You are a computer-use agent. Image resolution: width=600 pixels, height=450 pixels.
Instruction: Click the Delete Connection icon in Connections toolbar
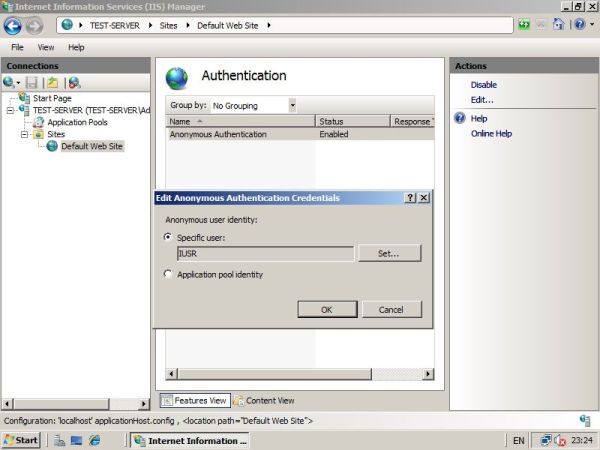pos(74,82)
